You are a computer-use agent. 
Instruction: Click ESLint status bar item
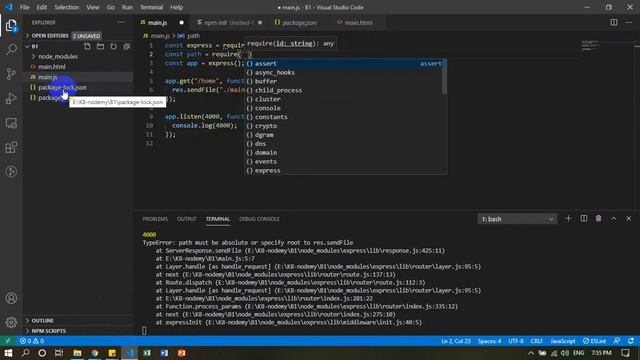(594, 341)
